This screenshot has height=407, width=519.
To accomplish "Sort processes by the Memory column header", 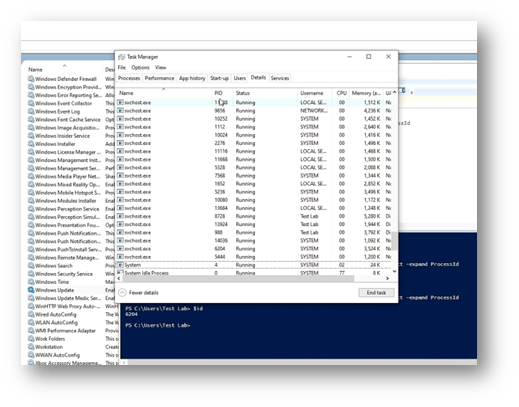I will (x=366, y=93).
